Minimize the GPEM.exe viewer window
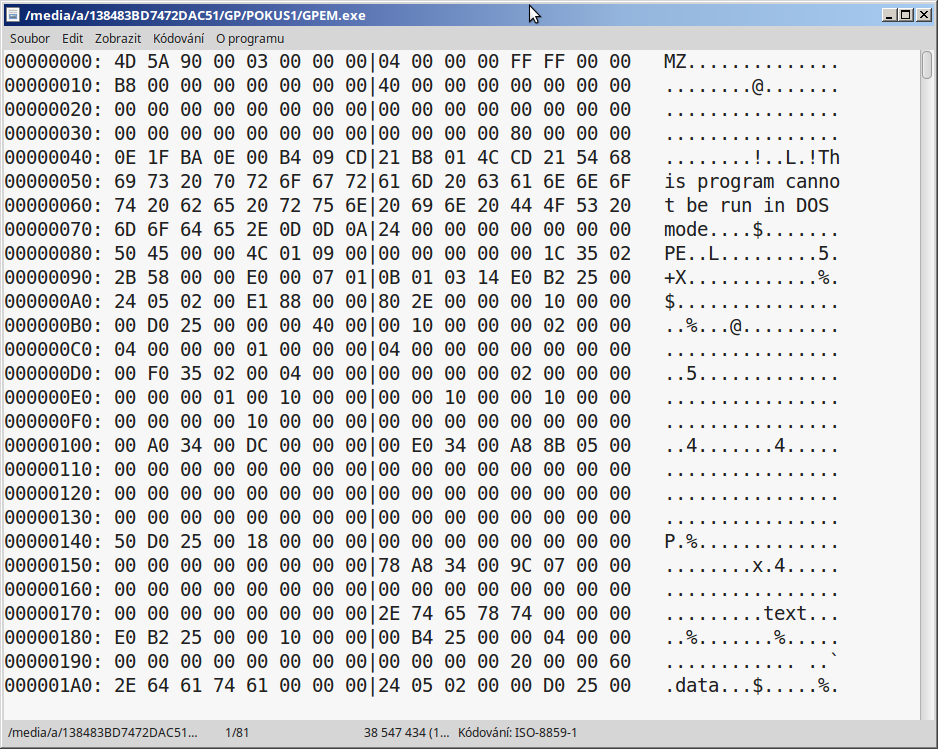This screenshot has height=749, width=938. point(889,15)
